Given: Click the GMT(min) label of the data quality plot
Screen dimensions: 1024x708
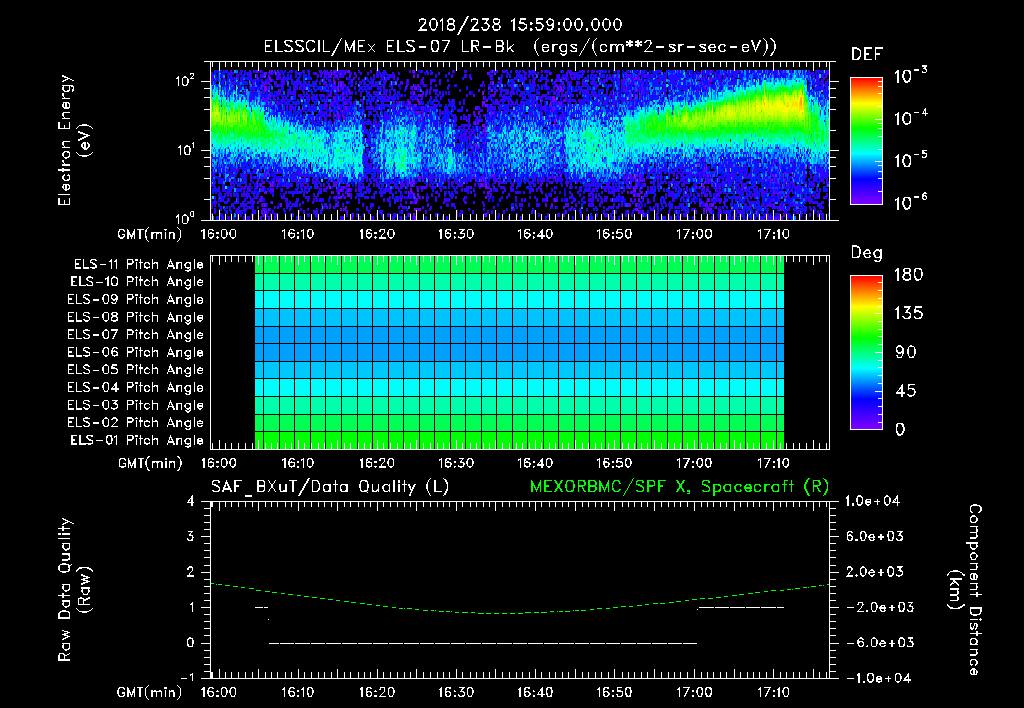Looking at the screenshot, I should [150, 692].
